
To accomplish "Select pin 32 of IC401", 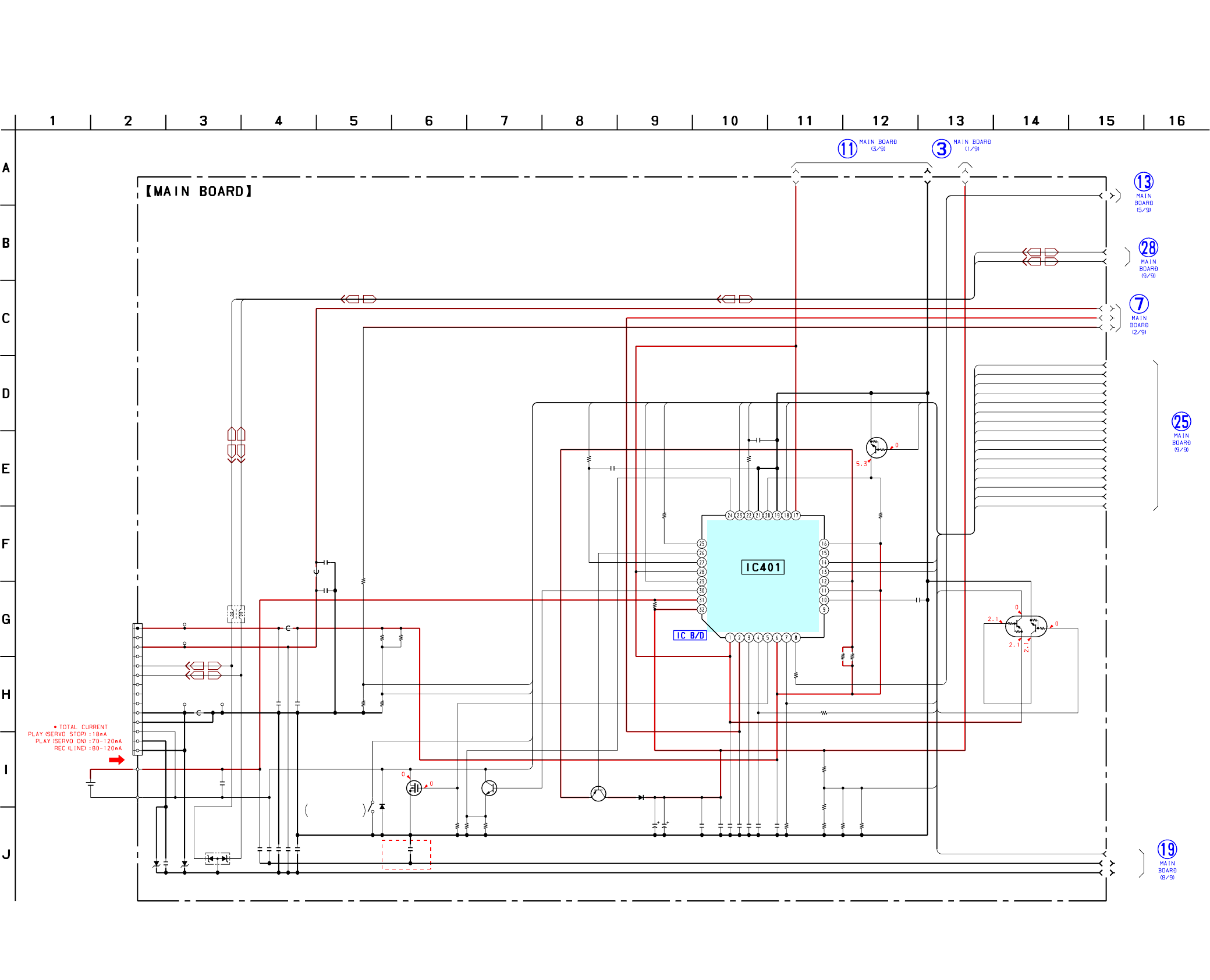I will 702,609.
